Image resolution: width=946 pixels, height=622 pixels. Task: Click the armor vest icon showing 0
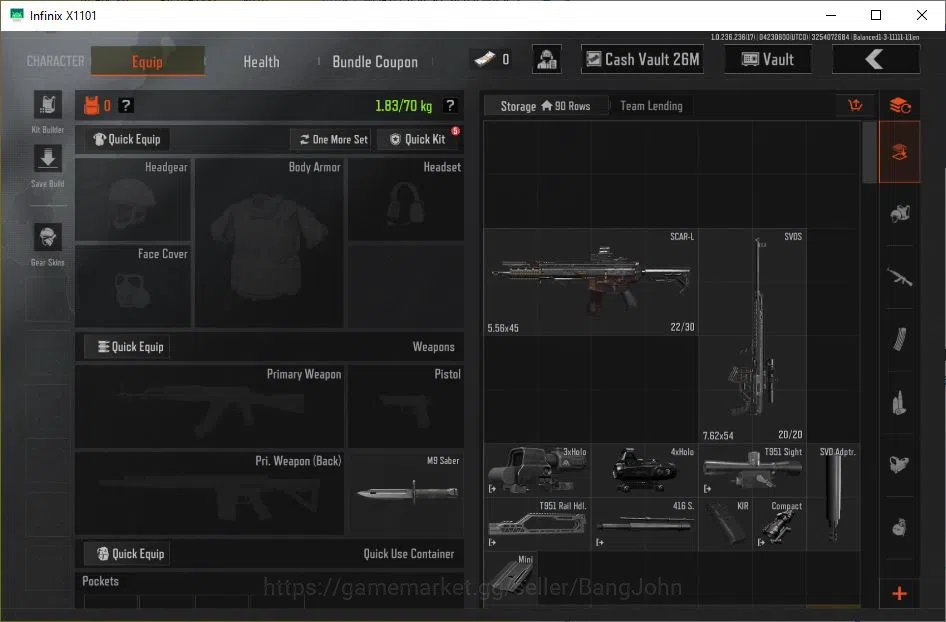coord(91,106)
